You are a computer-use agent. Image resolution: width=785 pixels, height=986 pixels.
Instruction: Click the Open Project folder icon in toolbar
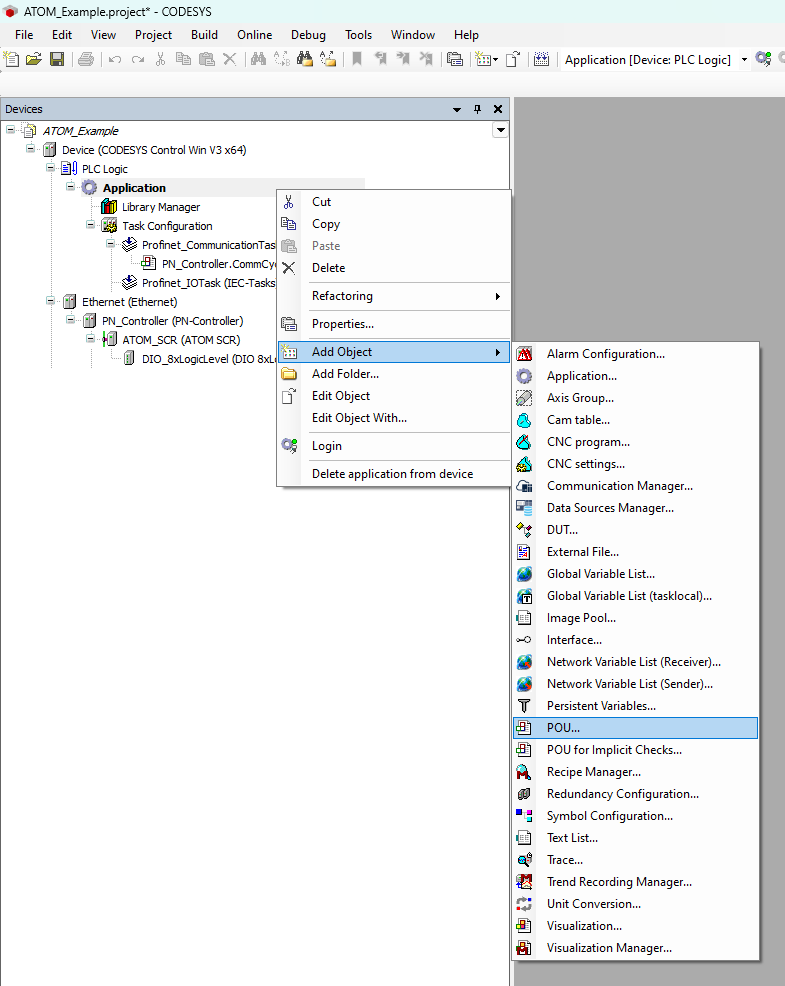click(x=34, y=60)
